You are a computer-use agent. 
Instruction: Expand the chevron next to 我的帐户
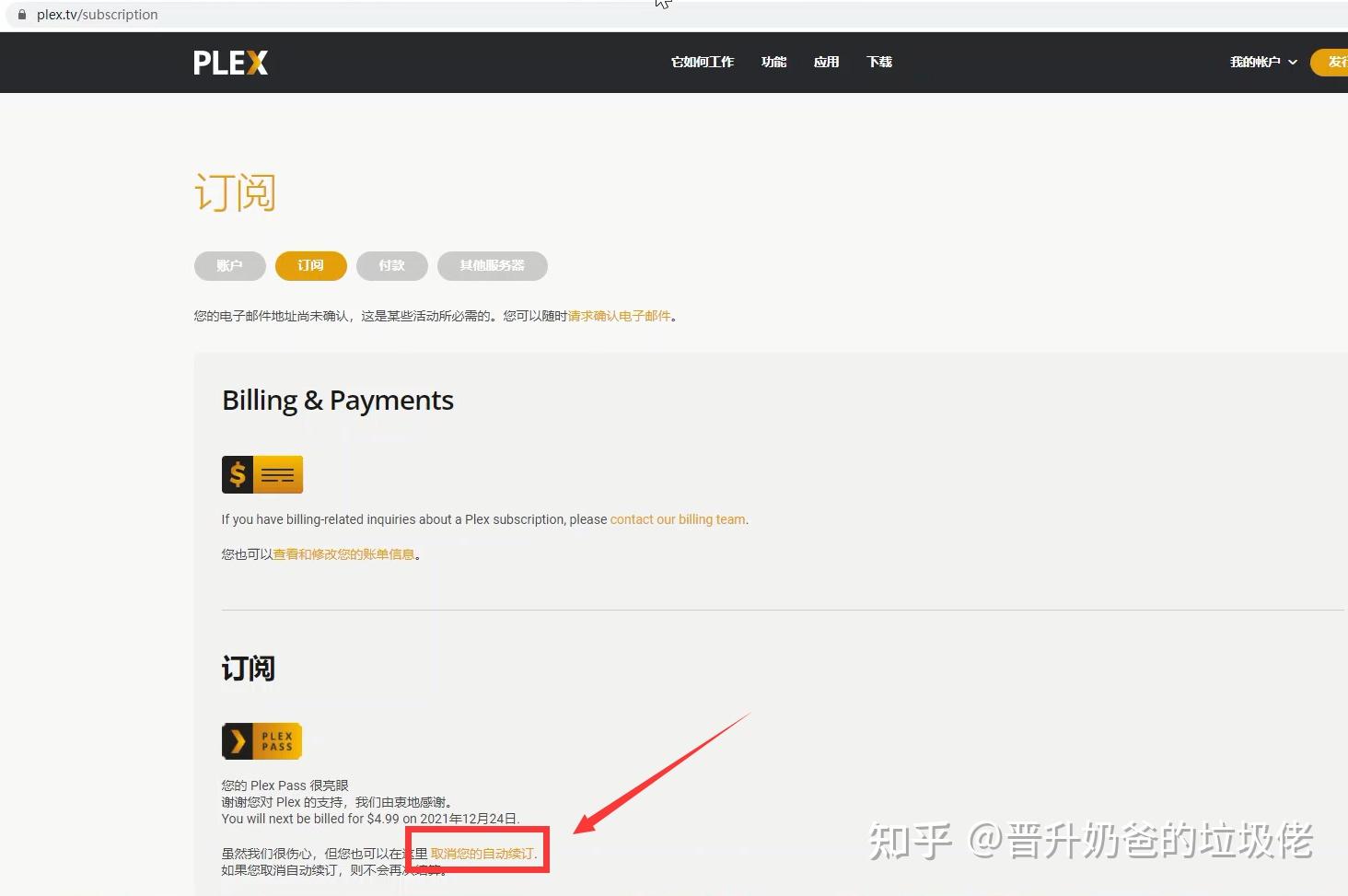tap(1292, 62)
